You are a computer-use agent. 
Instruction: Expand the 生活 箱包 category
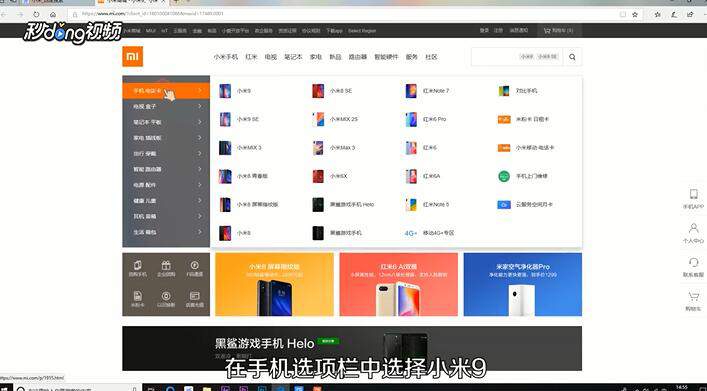[166, 232]
